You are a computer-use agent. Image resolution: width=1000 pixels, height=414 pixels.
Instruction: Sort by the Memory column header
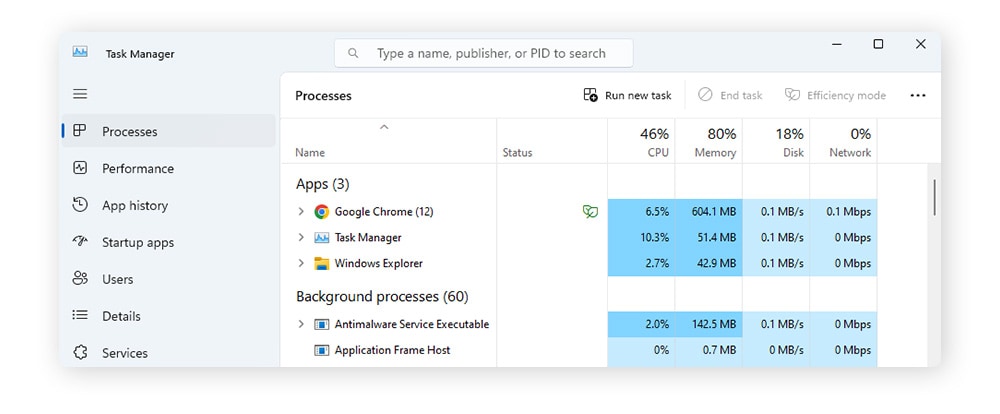pyautogui.click(x=709, y=141)
